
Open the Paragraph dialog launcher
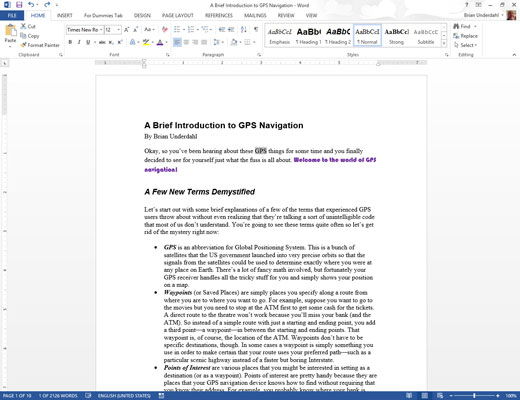click(x=259, y=55)
